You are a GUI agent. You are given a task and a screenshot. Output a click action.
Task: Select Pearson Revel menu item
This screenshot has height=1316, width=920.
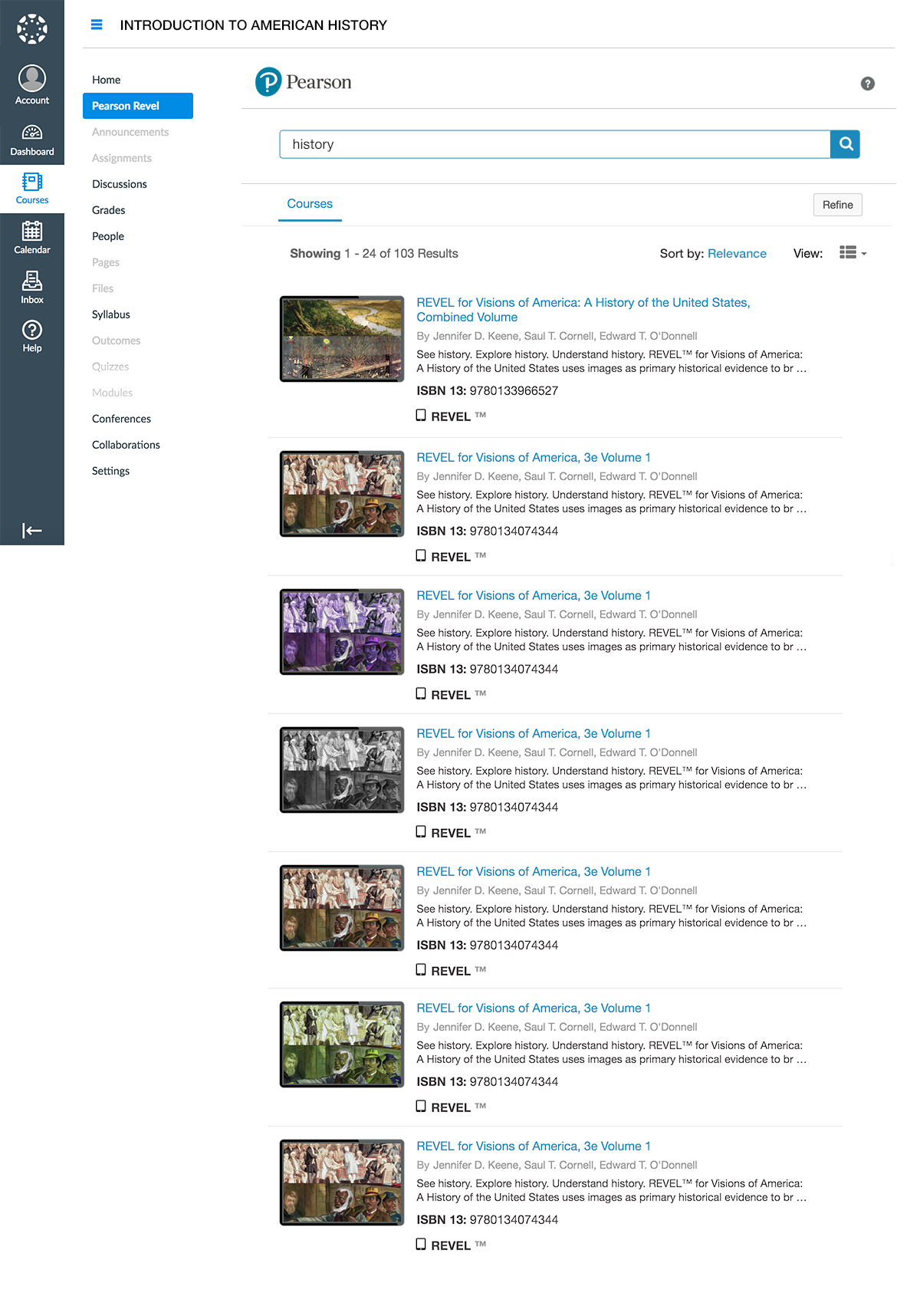coord(138,106)
